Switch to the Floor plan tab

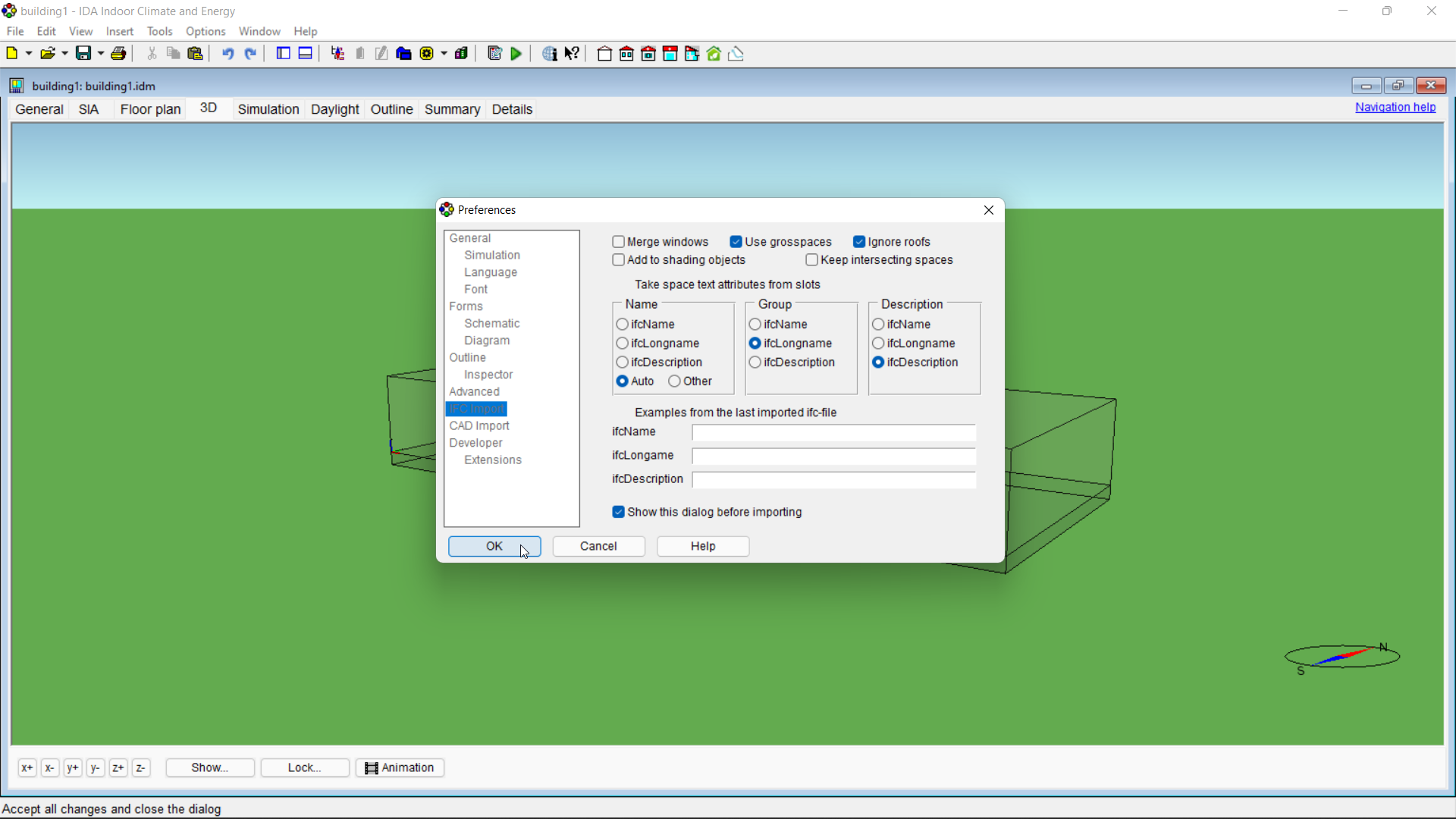[x=150, y=109]
